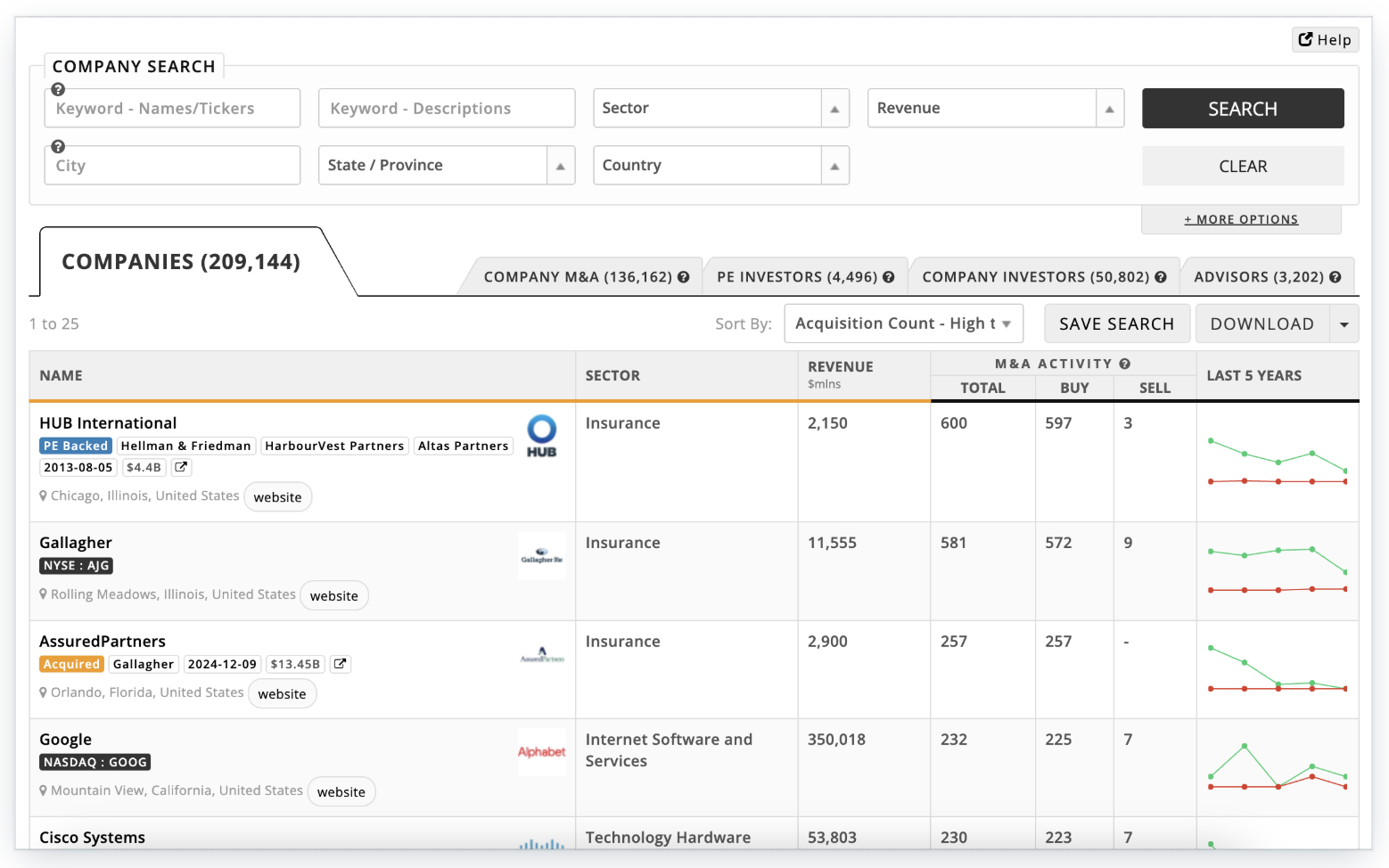Click the info icon on Company M&A tab
1389x868 pixels.
(x=684, y=277)
